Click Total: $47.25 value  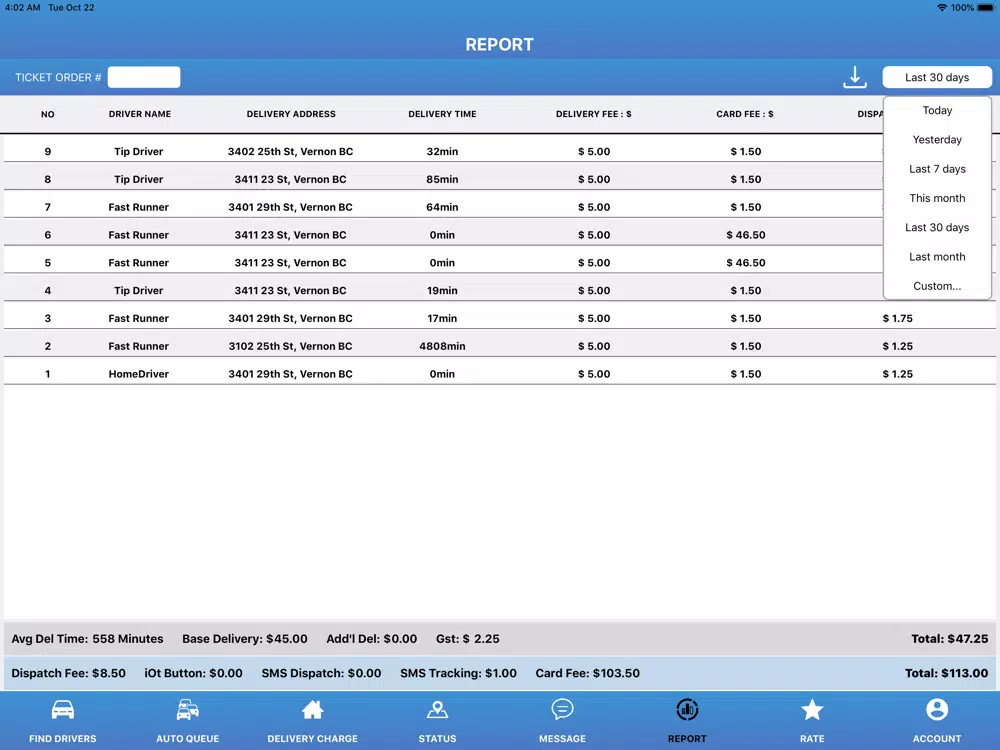950,638
